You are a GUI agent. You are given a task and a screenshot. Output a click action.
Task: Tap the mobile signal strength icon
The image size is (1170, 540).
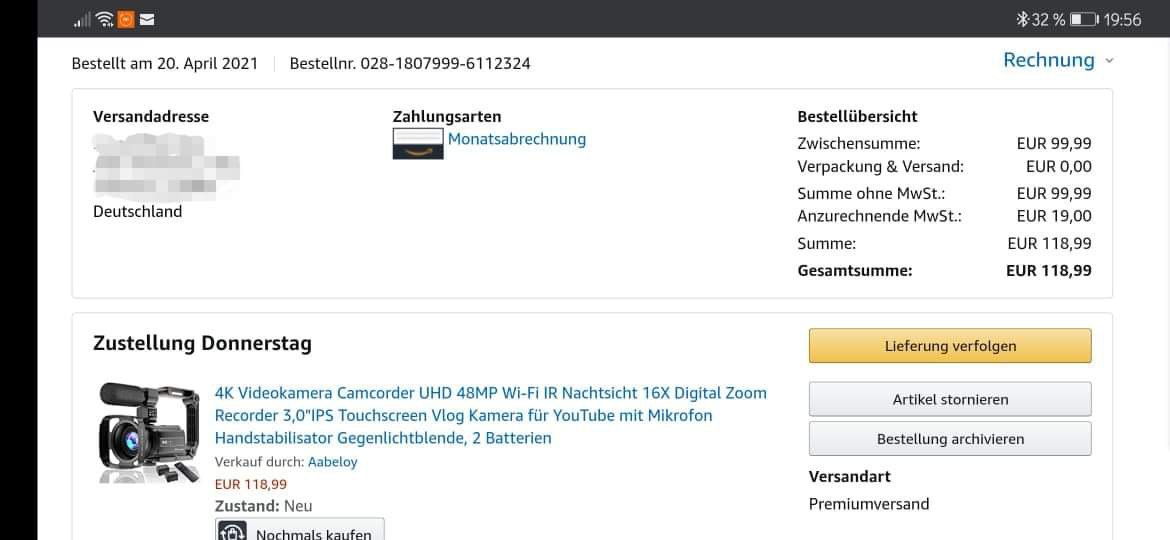(81, 20)
